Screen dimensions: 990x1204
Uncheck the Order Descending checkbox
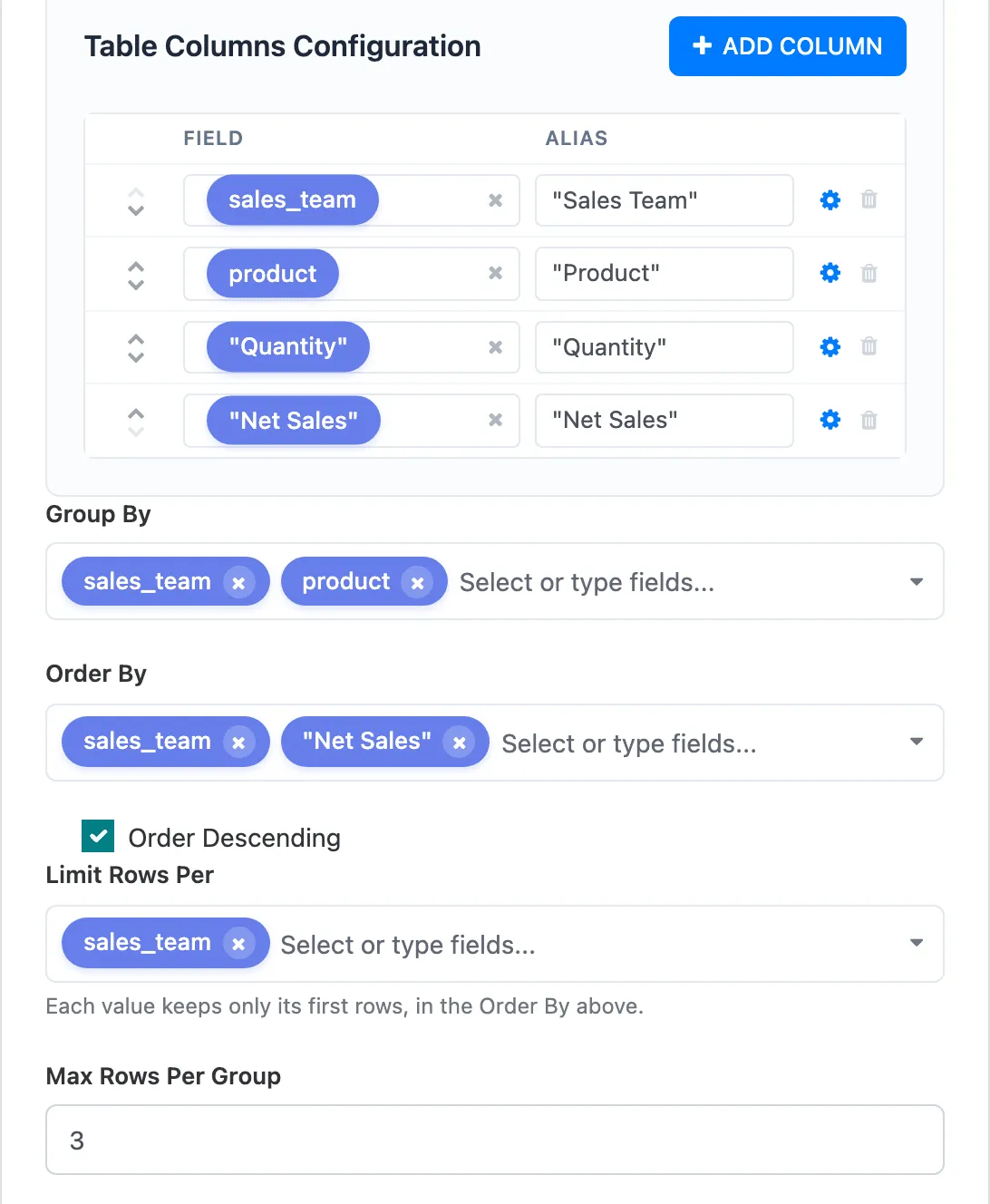[x=98, y=836]
